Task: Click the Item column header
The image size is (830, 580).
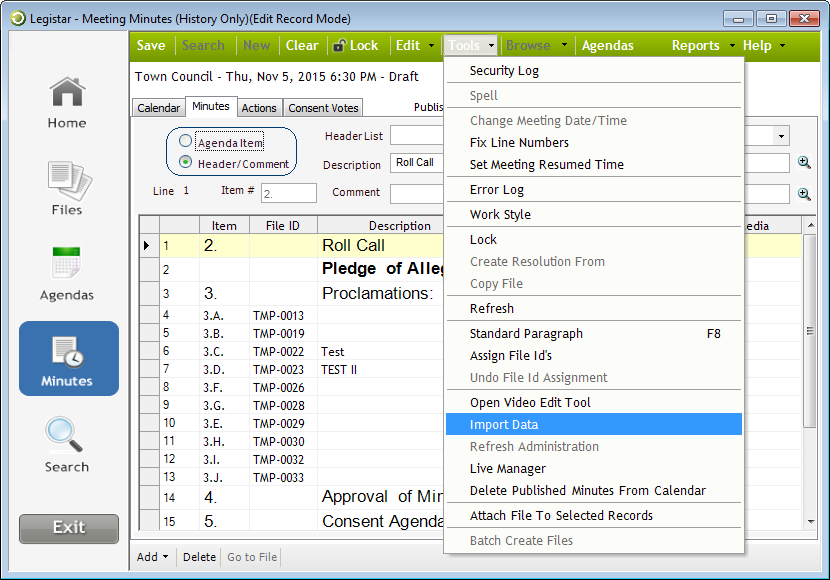Action: pyautogui.click(x=224, y=225)
